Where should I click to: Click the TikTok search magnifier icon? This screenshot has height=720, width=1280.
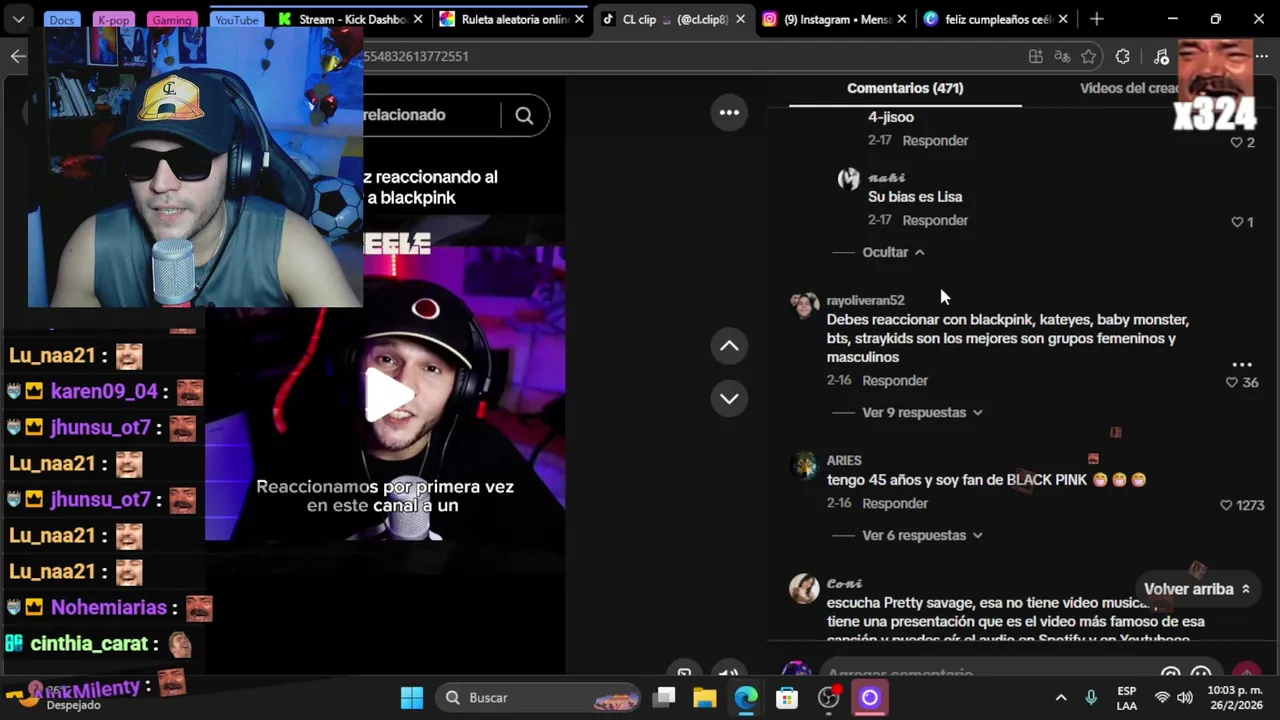click(x=524, y=115)
